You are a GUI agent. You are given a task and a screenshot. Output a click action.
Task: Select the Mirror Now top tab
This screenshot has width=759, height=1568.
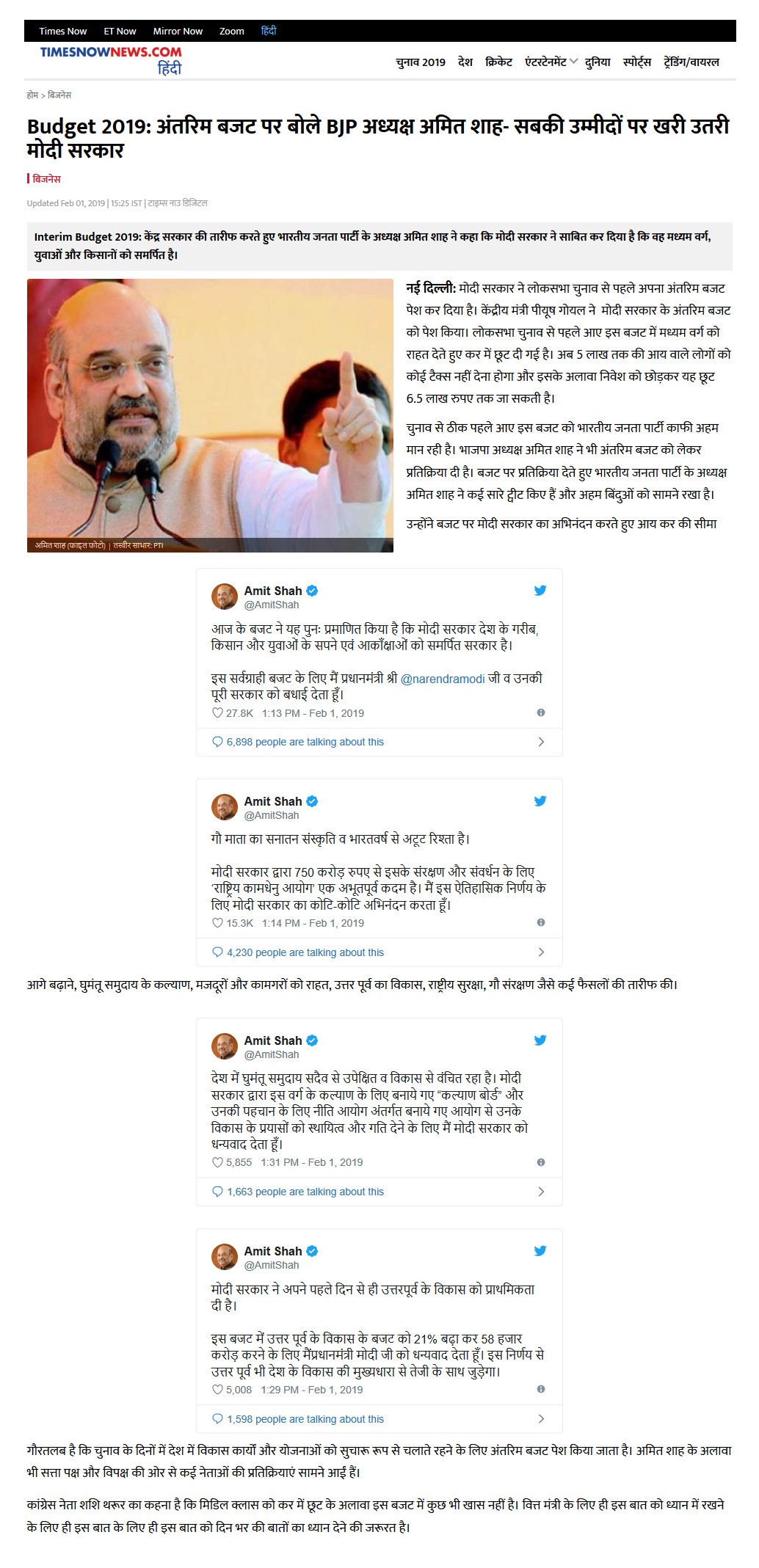point(178,31)
